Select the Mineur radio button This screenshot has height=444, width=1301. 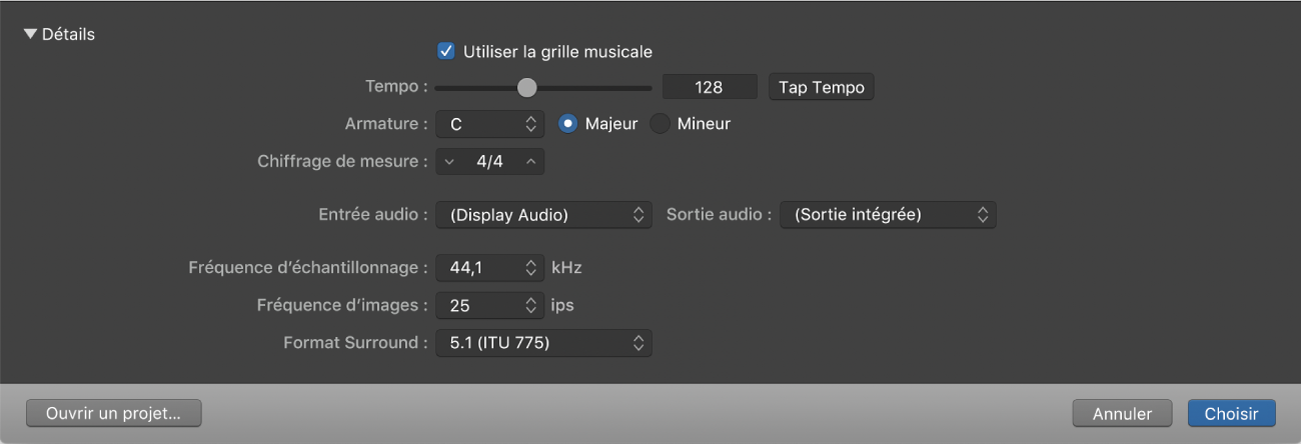tap(660, 125)
